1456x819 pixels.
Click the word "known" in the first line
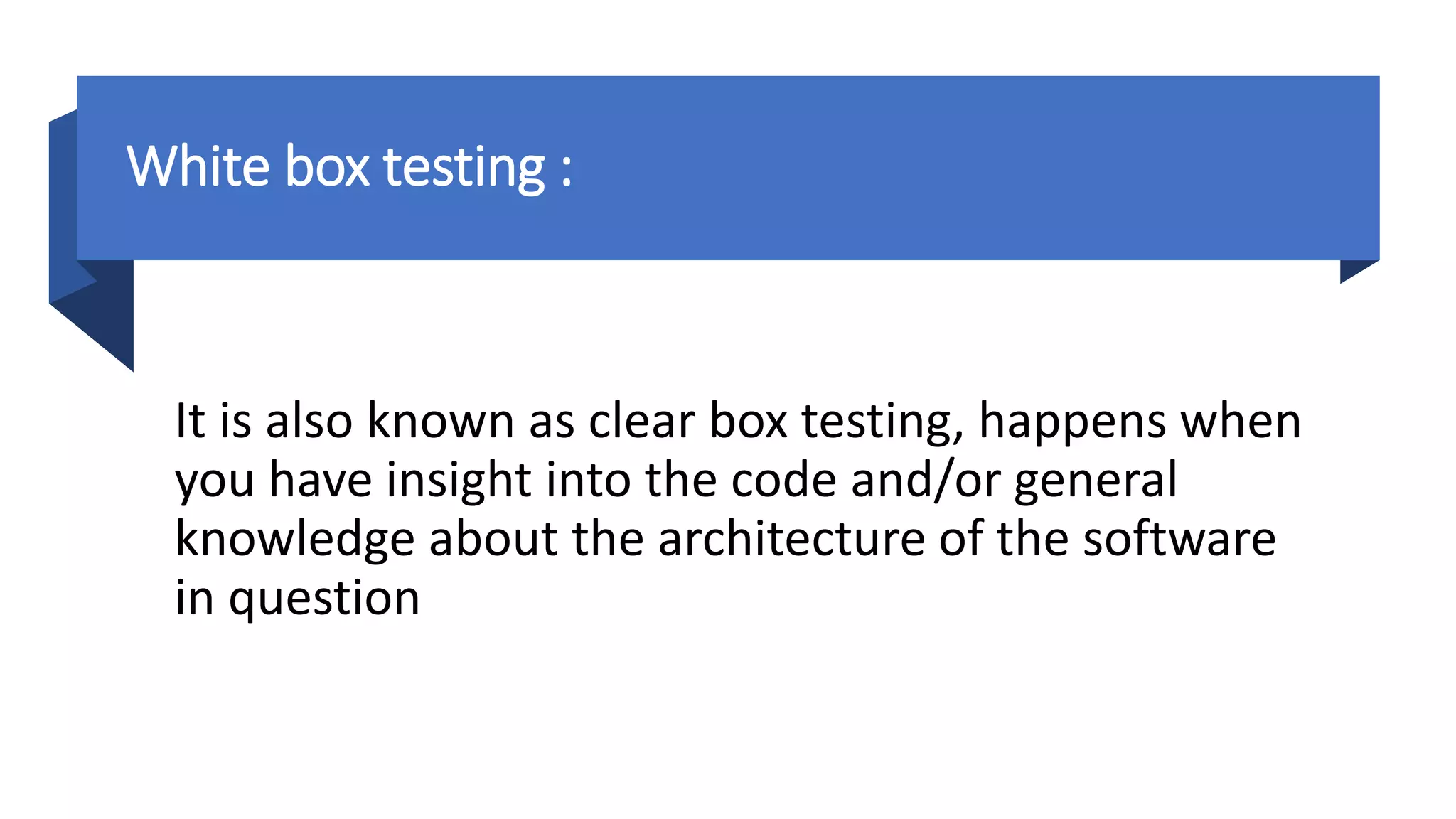click(x=440, y=421)
